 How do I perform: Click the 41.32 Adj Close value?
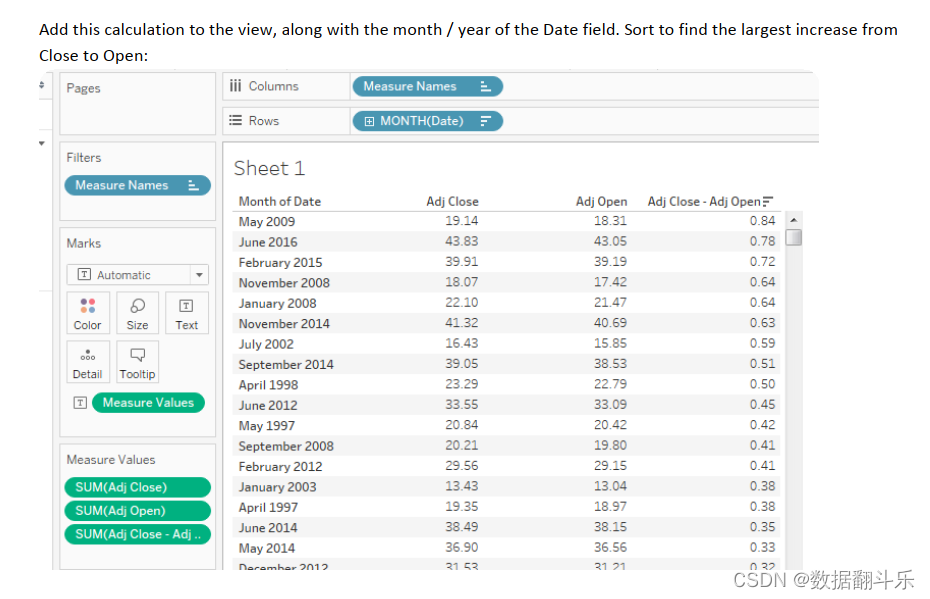pos(461,323)
